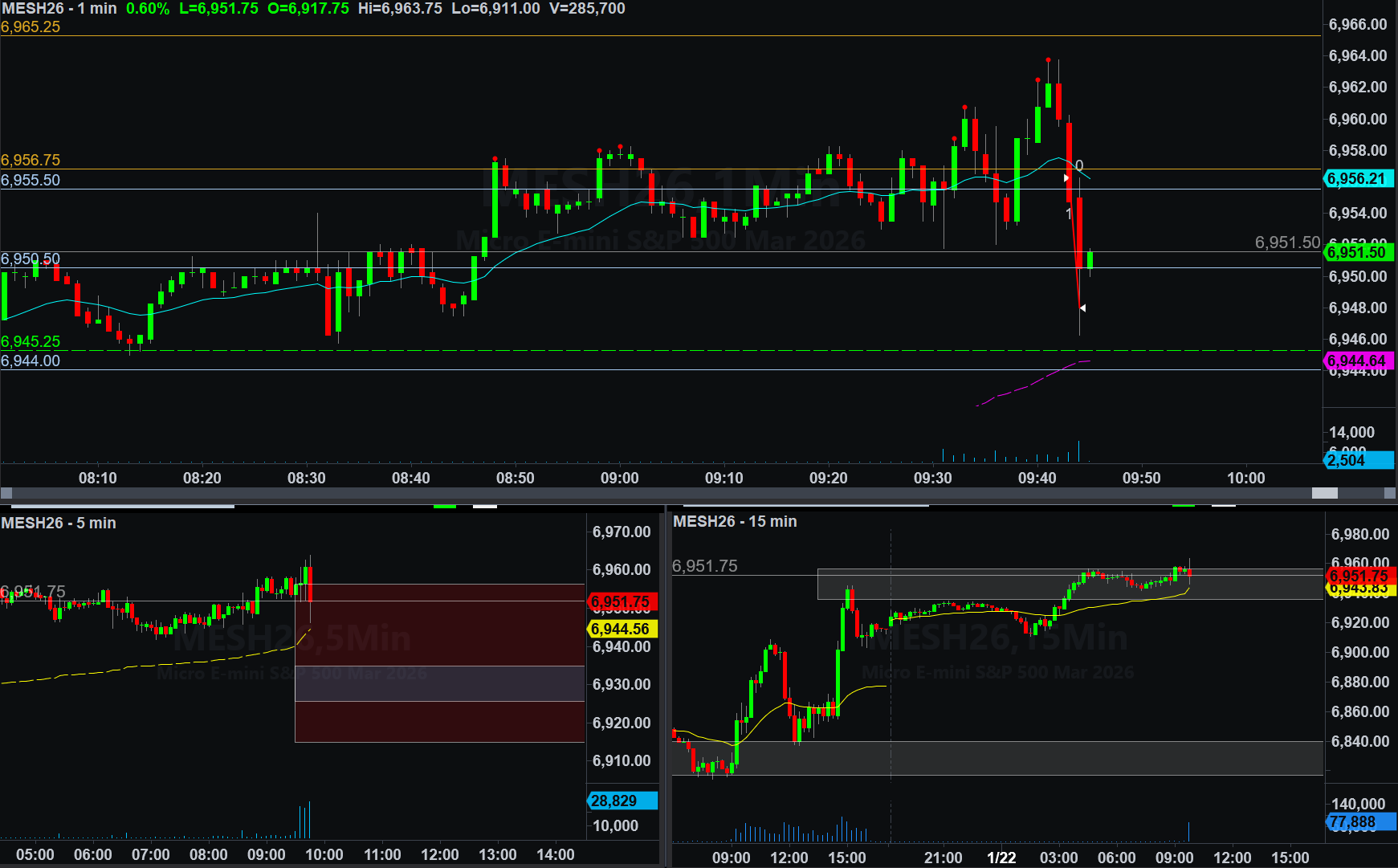The width and height of the screenshot is (1398, 868).
Task: Click the magenta 6,944.64 price tag
Action: 1357,361
